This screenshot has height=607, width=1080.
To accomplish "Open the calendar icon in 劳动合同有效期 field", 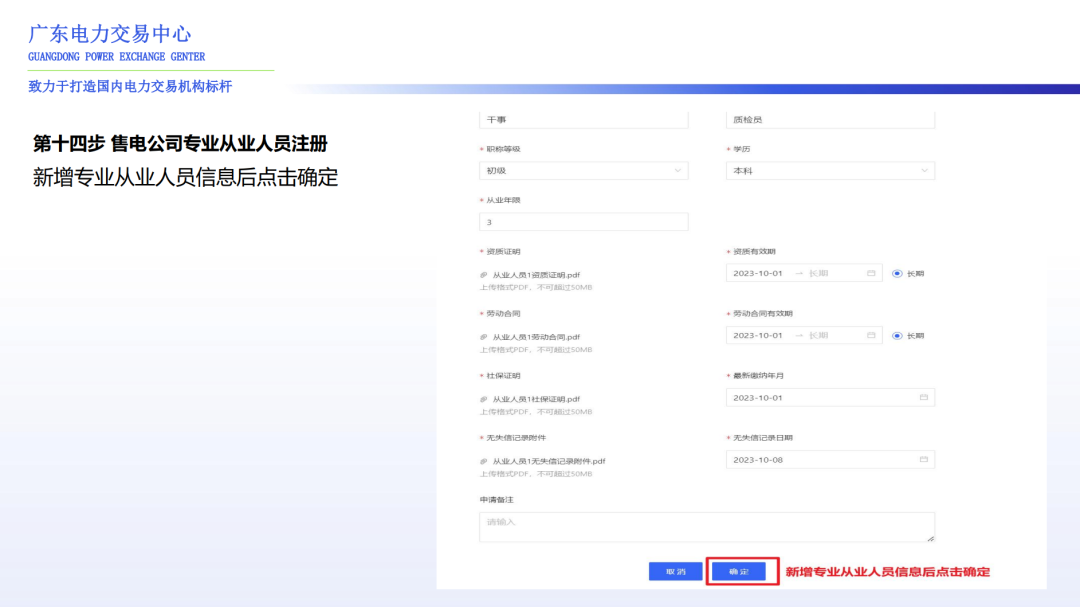I will (x=870, y=335).
